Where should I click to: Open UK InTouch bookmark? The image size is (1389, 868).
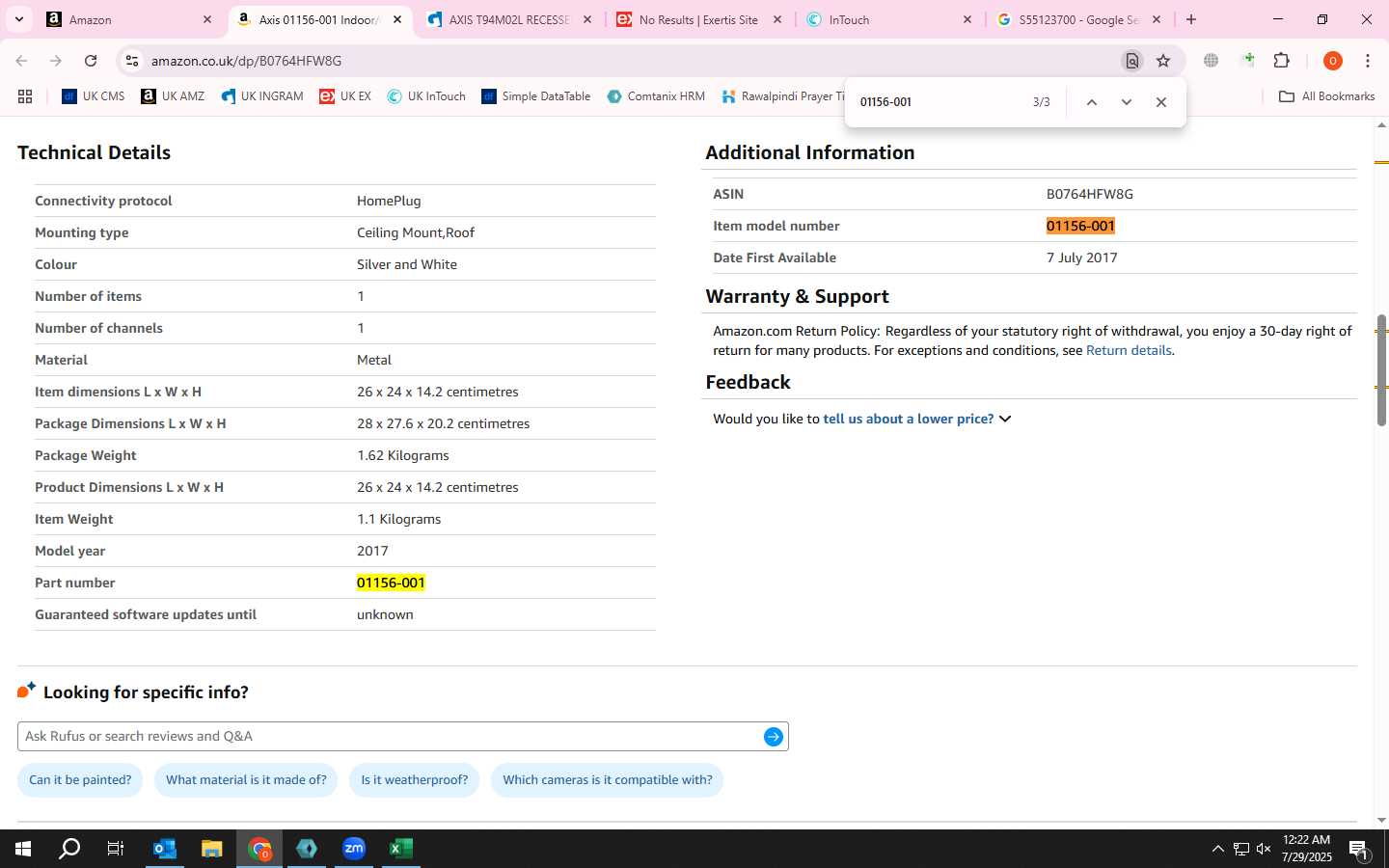pyautogui.click(x=426, y=96)
